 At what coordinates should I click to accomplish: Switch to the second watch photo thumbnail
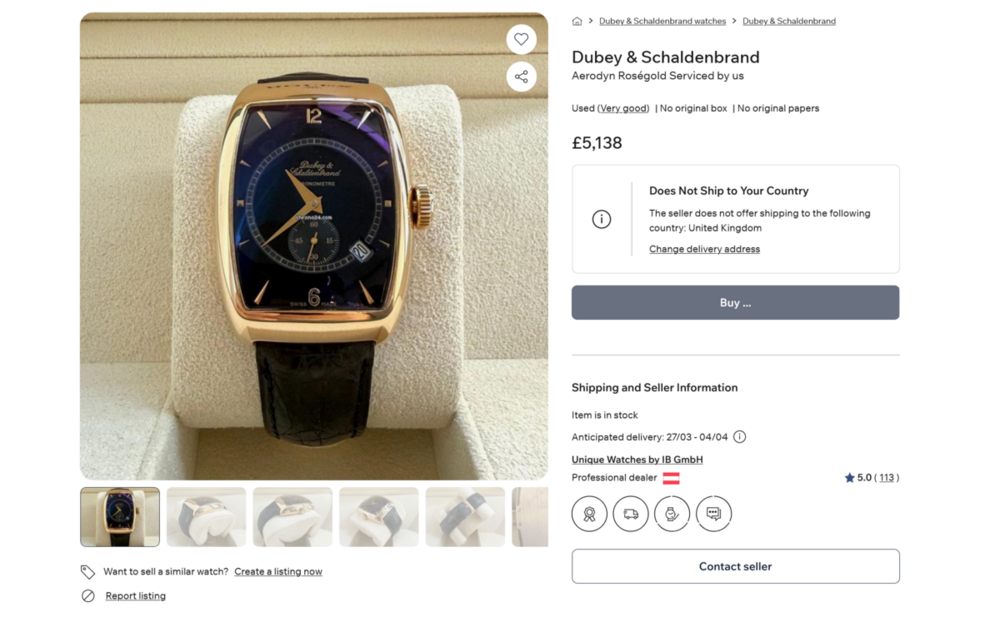pos(206,516)
